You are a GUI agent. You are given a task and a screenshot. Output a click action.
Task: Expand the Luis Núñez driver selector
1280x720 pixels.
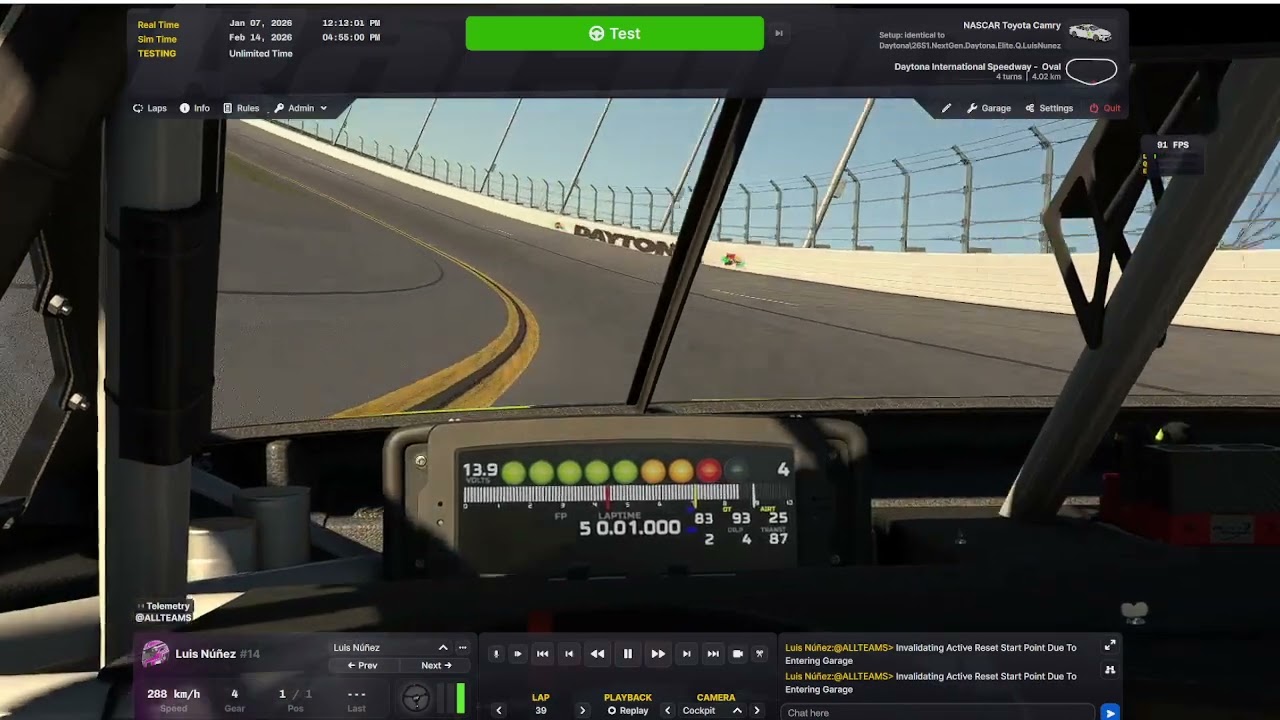[443, 648]
